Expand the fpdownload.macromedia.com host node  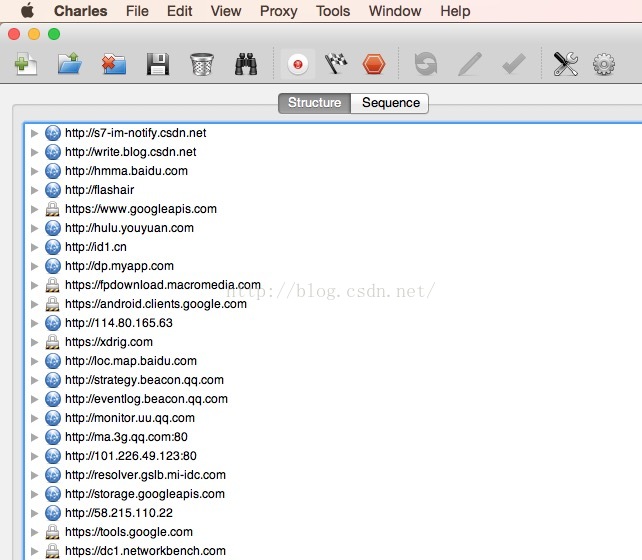click(x=35, y=285)
